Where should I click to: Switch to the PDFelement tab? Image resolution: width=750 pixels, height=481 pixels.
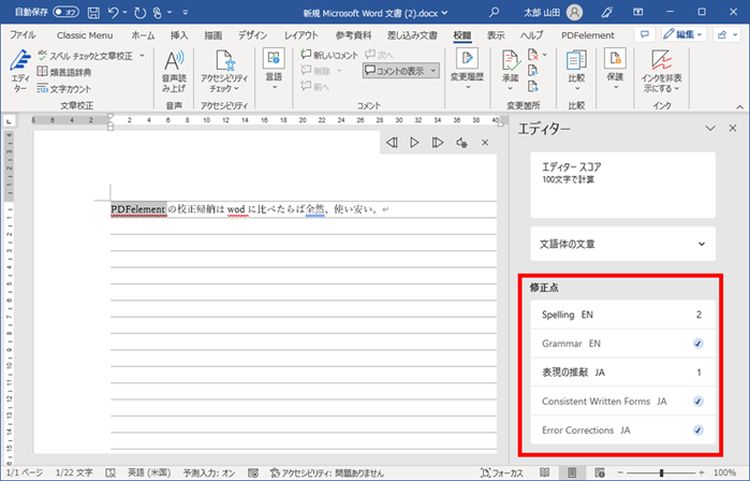tap(588, 35)
